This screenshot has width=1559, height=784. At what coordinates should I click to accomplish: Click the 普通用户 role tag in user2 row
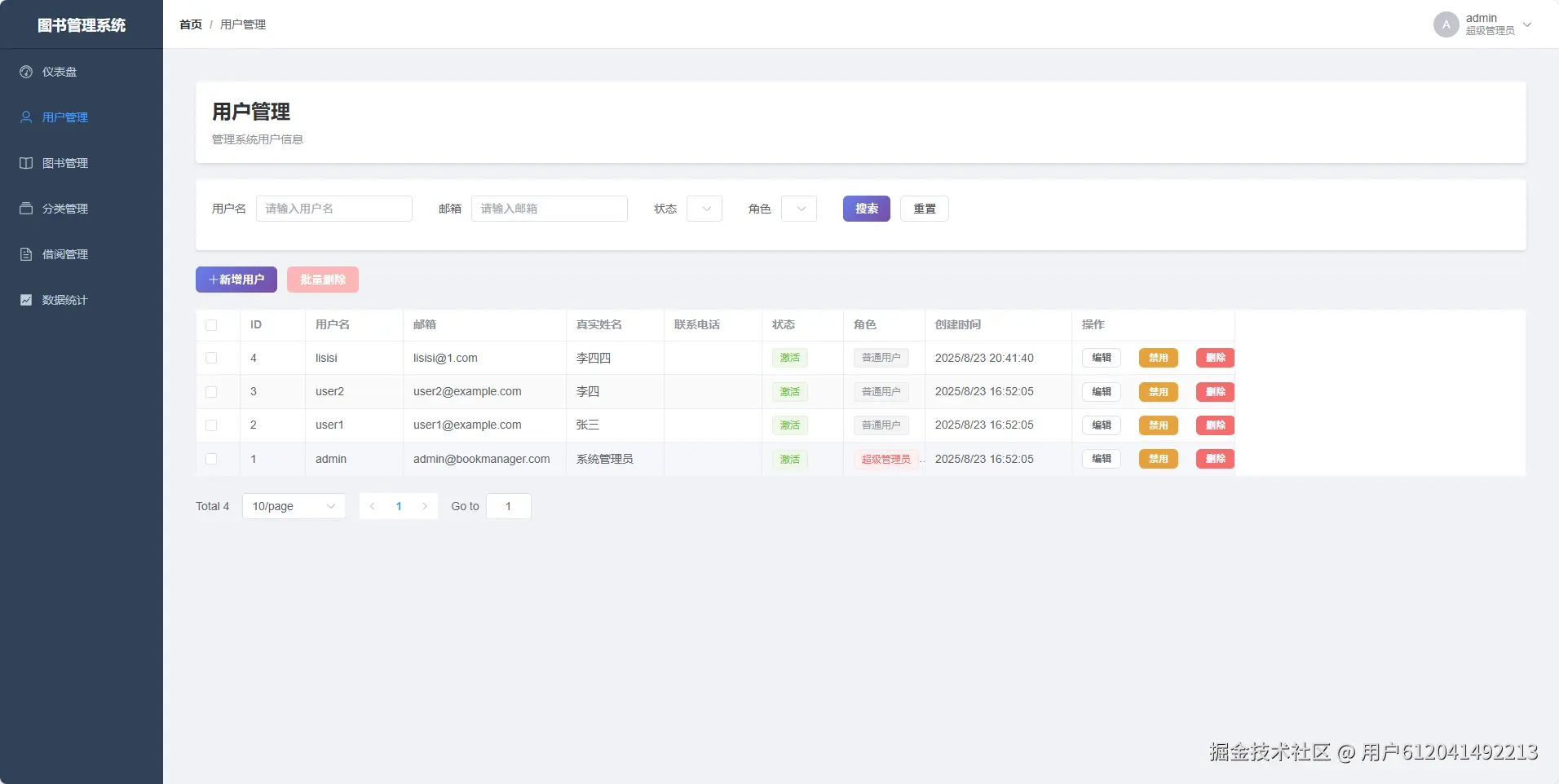pos(881,392)
